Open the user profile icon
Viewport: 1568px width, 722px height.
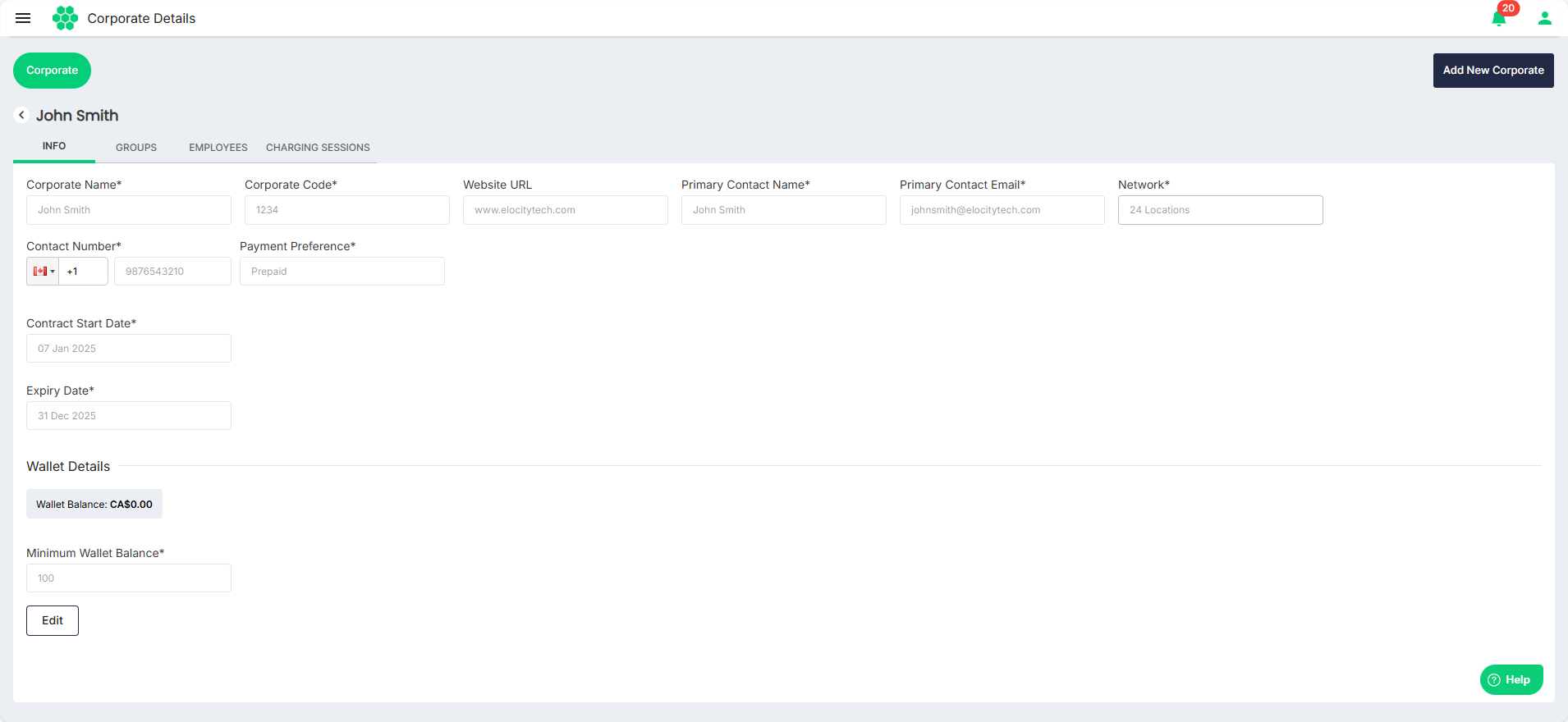[x=1544, y=18]
